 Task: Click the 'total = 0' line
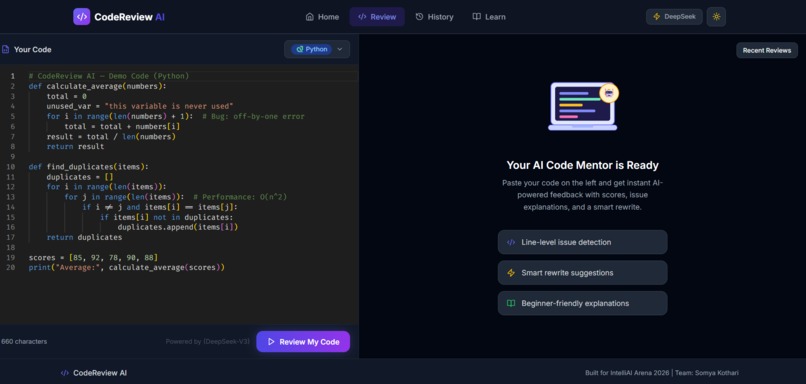coord(66,96)
